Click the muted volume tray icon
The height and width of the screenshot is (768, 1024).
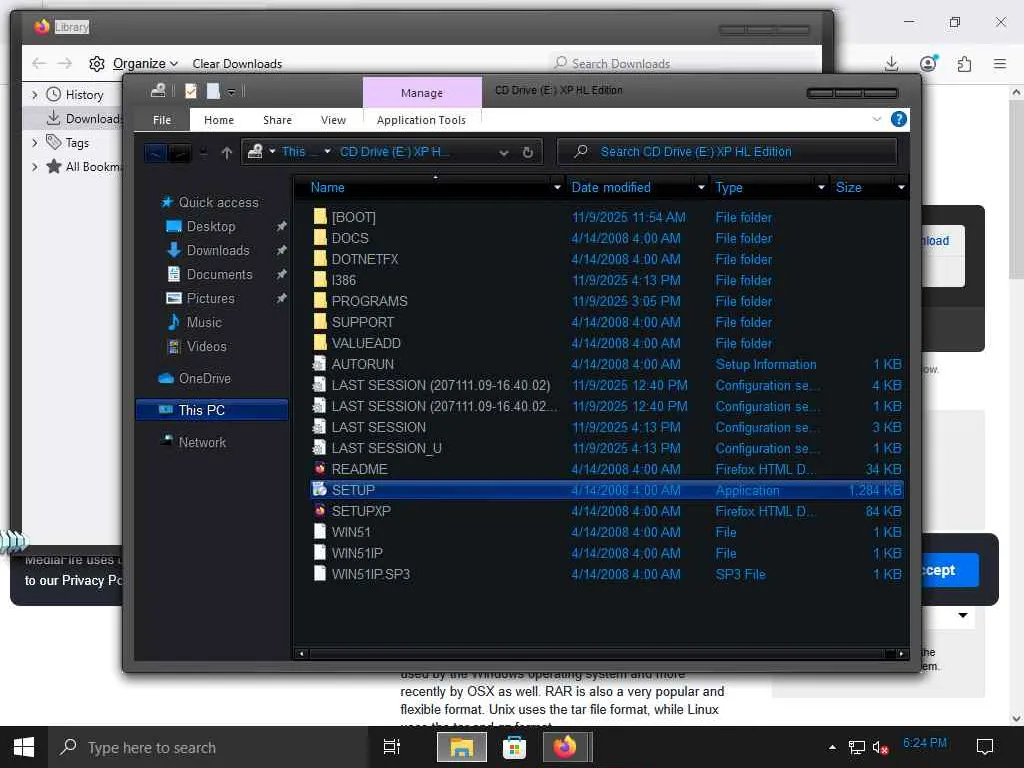880,747
